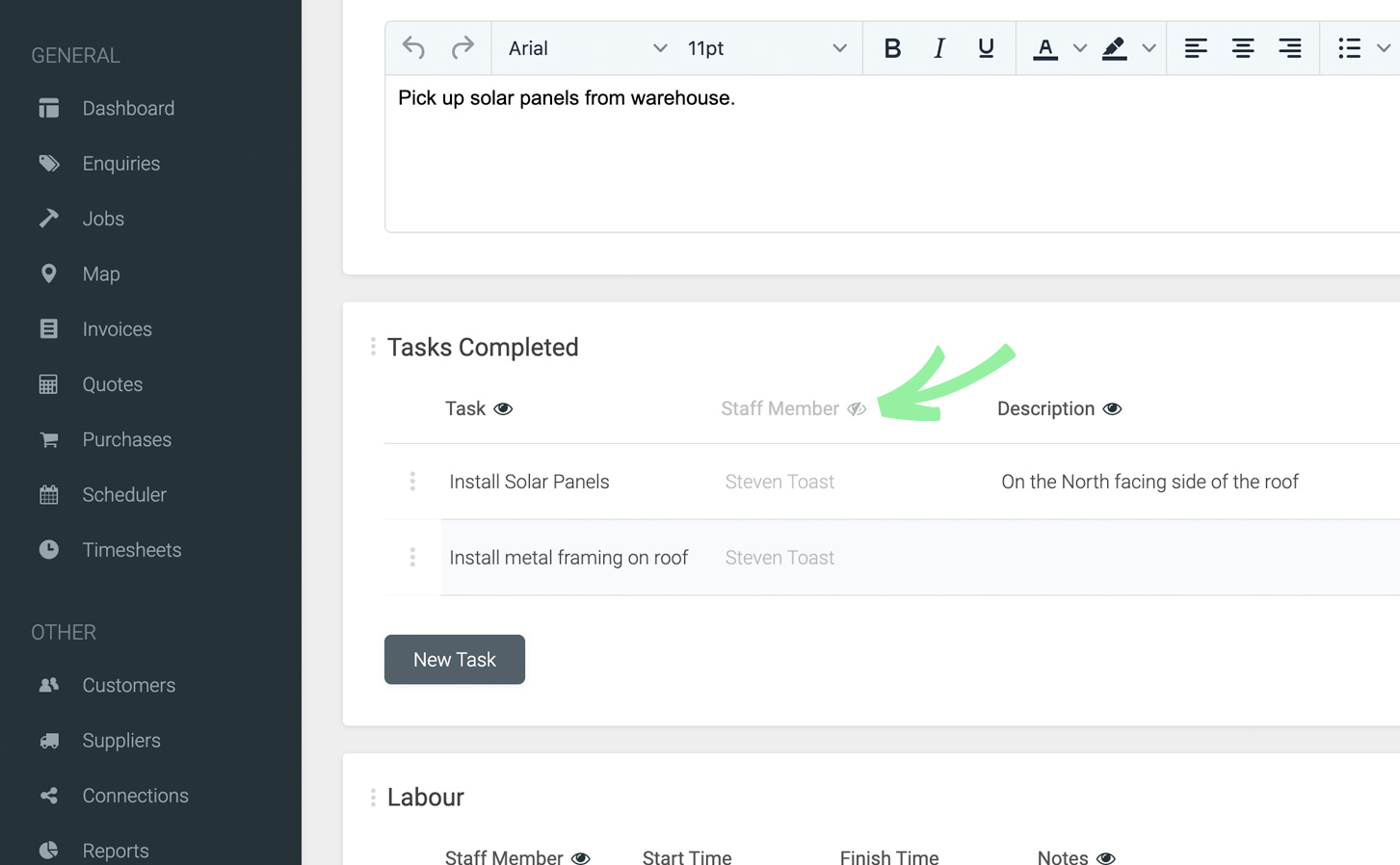
Task: Expand text color options arrow
Action: tap(1079, 48)
